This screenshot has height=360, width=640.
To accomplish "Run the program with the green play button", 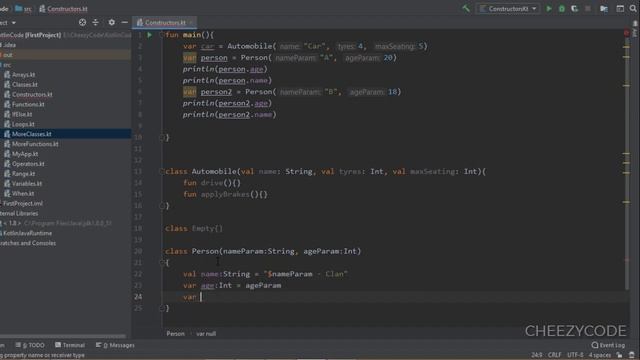I will click(x=549, y=9).
